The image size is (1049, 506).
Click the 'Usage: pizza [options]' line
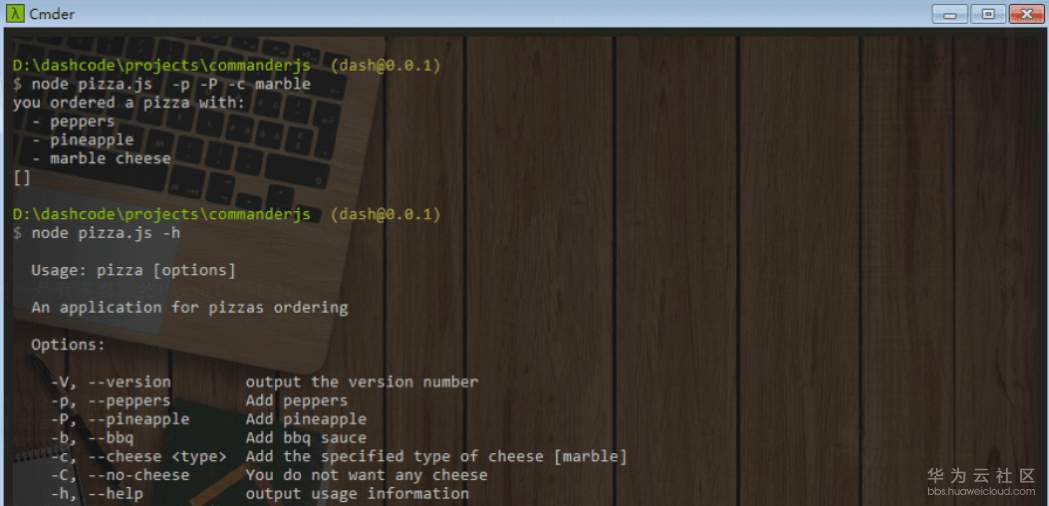[133, 270]
